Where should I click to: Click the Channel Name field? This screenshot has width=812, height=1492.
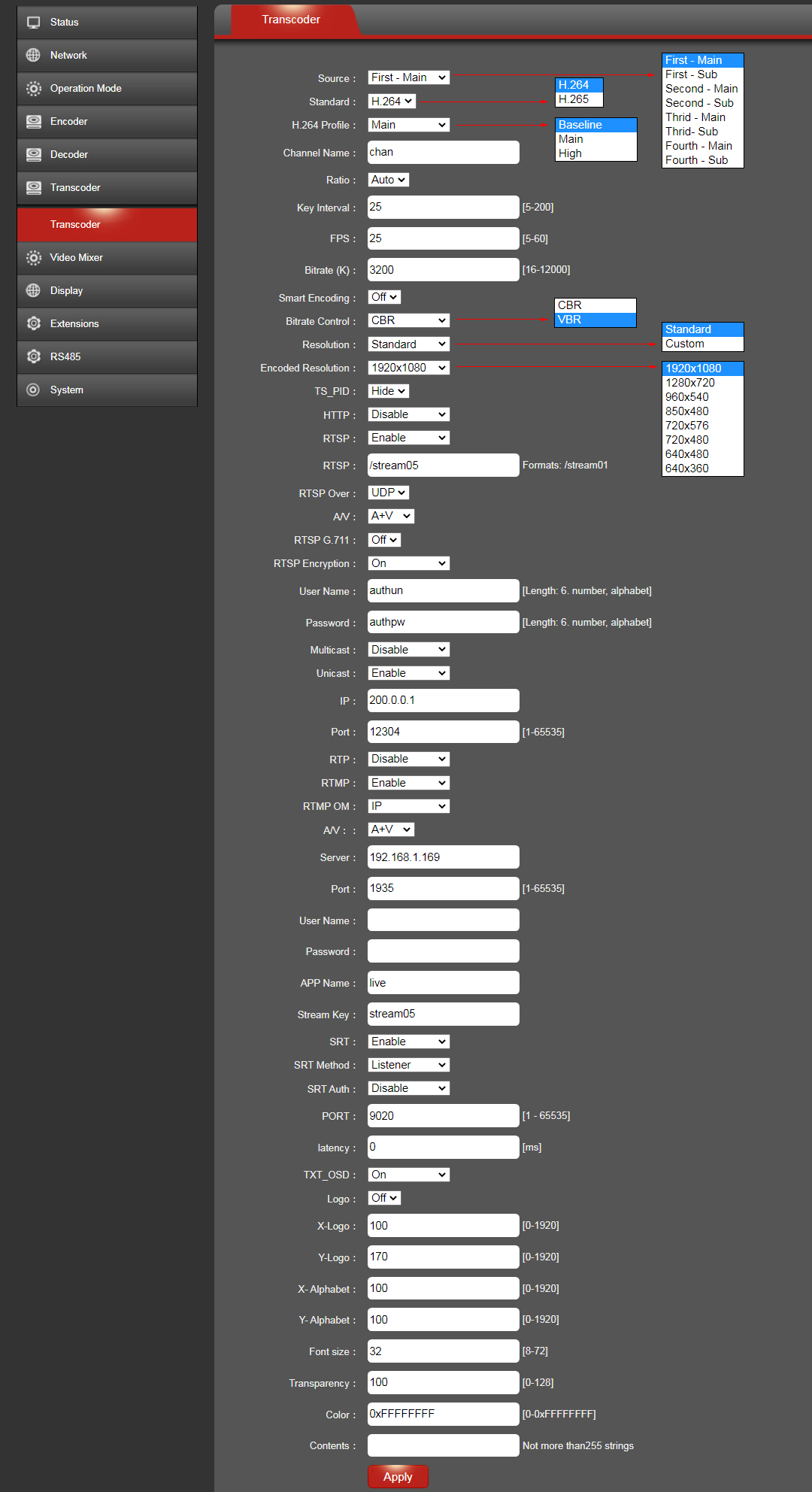444,152
